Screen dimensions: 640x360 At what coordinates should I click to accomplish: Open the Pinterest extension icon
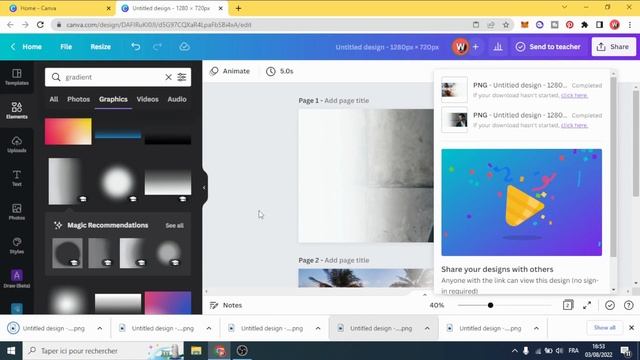[x=570, y=25]
